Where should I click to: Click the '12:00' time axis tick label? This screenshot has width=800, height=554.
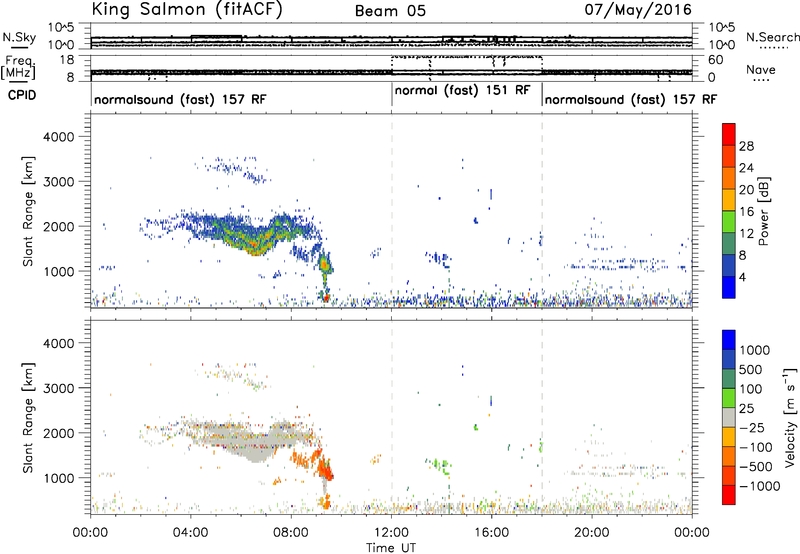point(391,533)
